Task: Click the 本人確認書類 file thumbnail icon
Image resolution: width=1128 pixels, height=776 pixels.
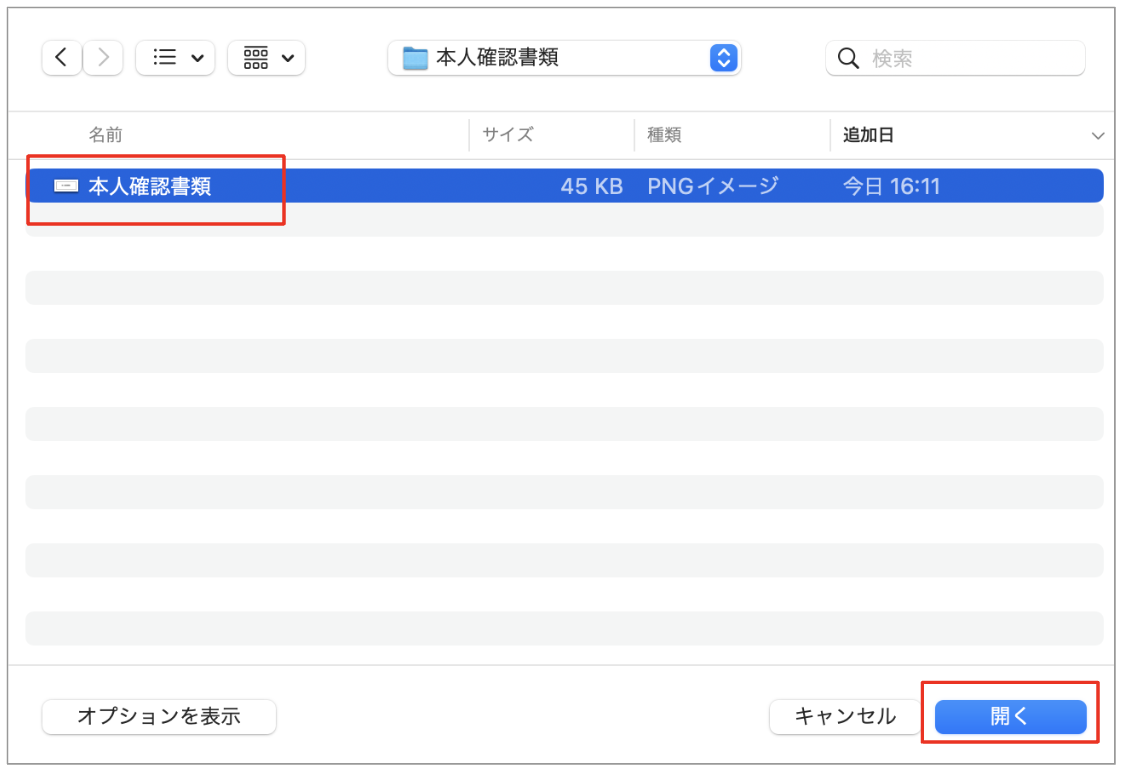Action: click(x=66, y=186)
